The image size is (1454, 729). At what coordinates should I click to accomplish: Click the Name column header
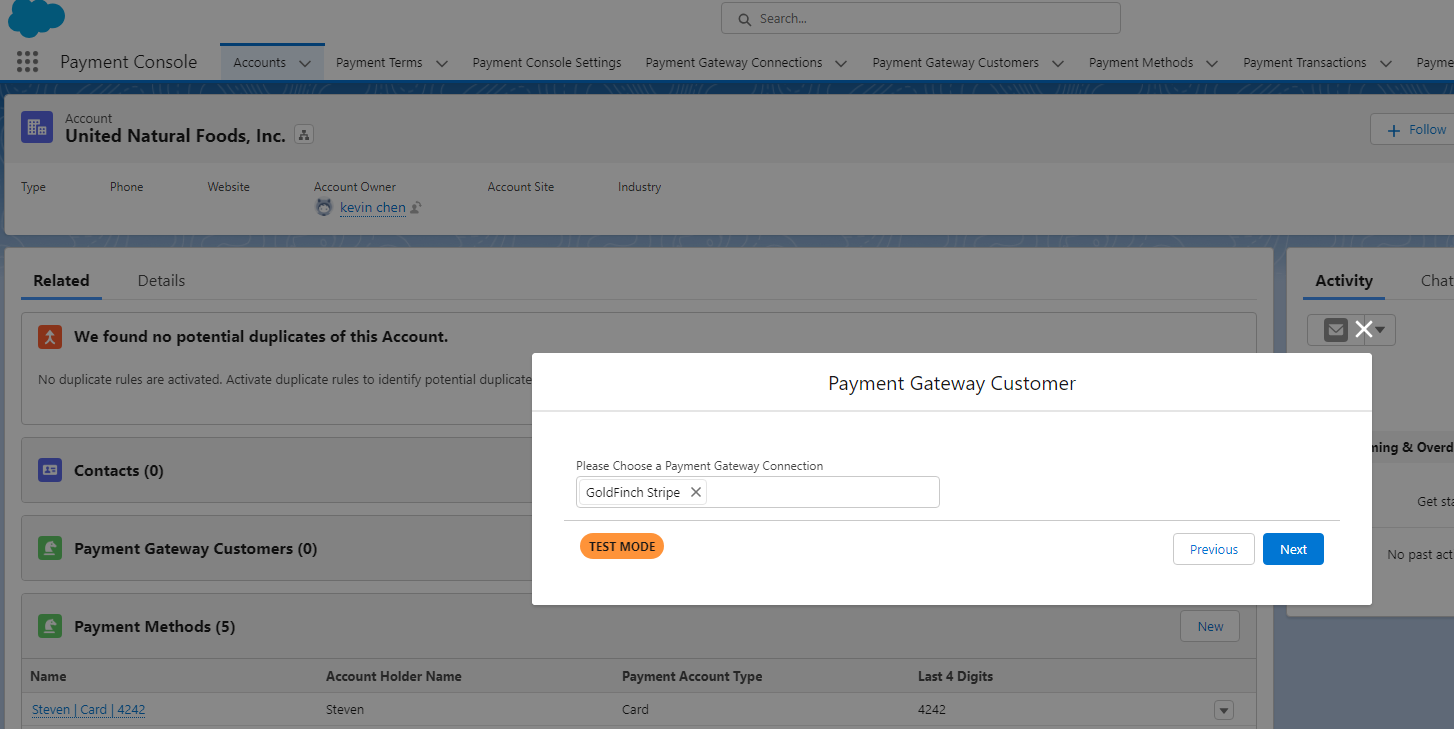pyautogui.click(x=48, y=676)
